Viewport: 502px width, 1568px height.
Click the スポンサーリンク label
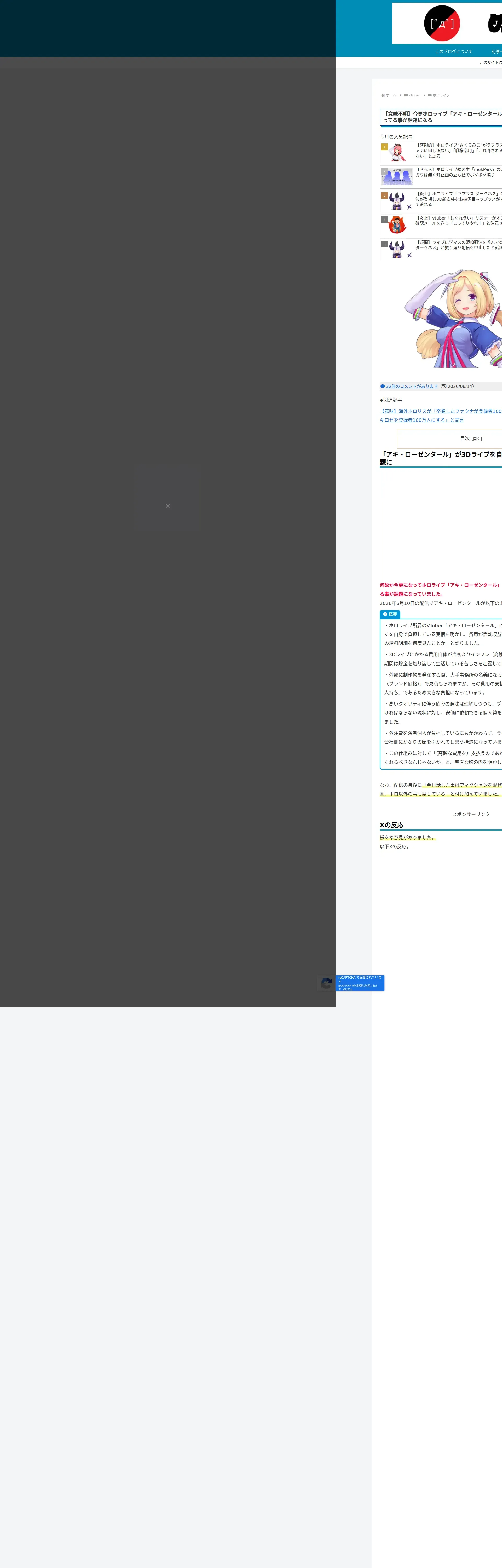click(x=471, y=814)
